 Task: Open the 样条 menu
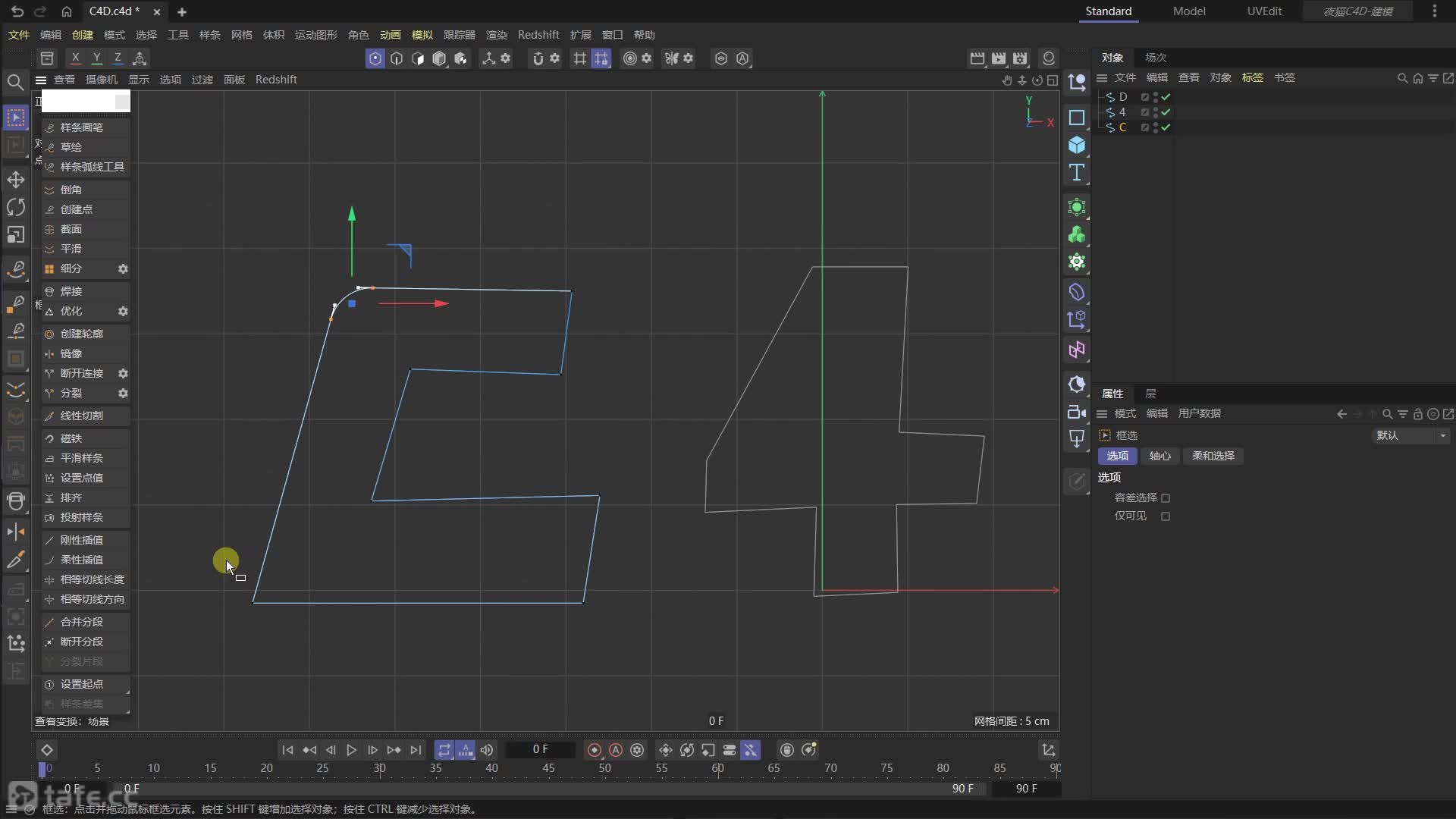[209, 35]
